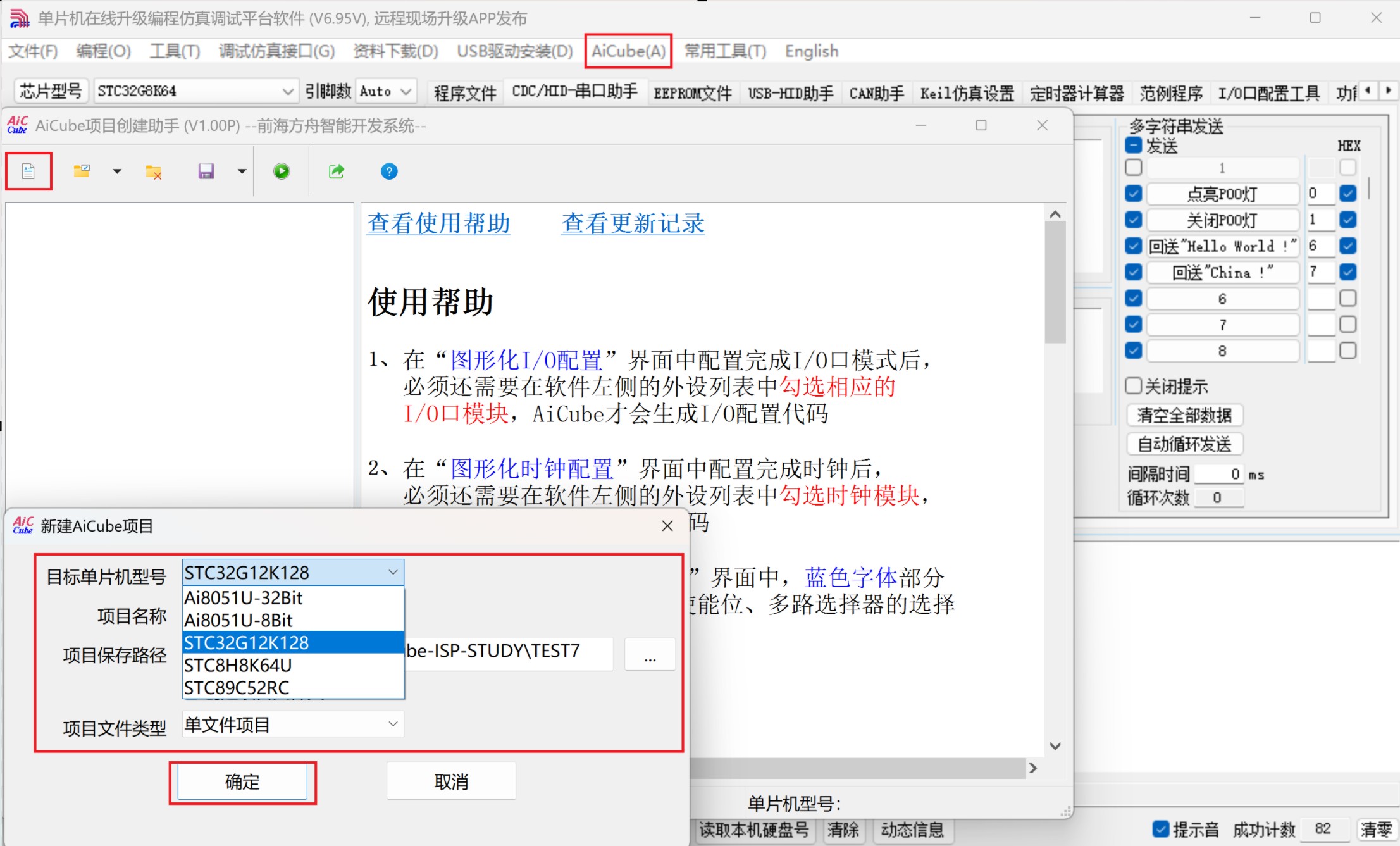Expand the open folder dropdown arrow
The height and width of the screenshot is (846, 1400).
[117, 171]
